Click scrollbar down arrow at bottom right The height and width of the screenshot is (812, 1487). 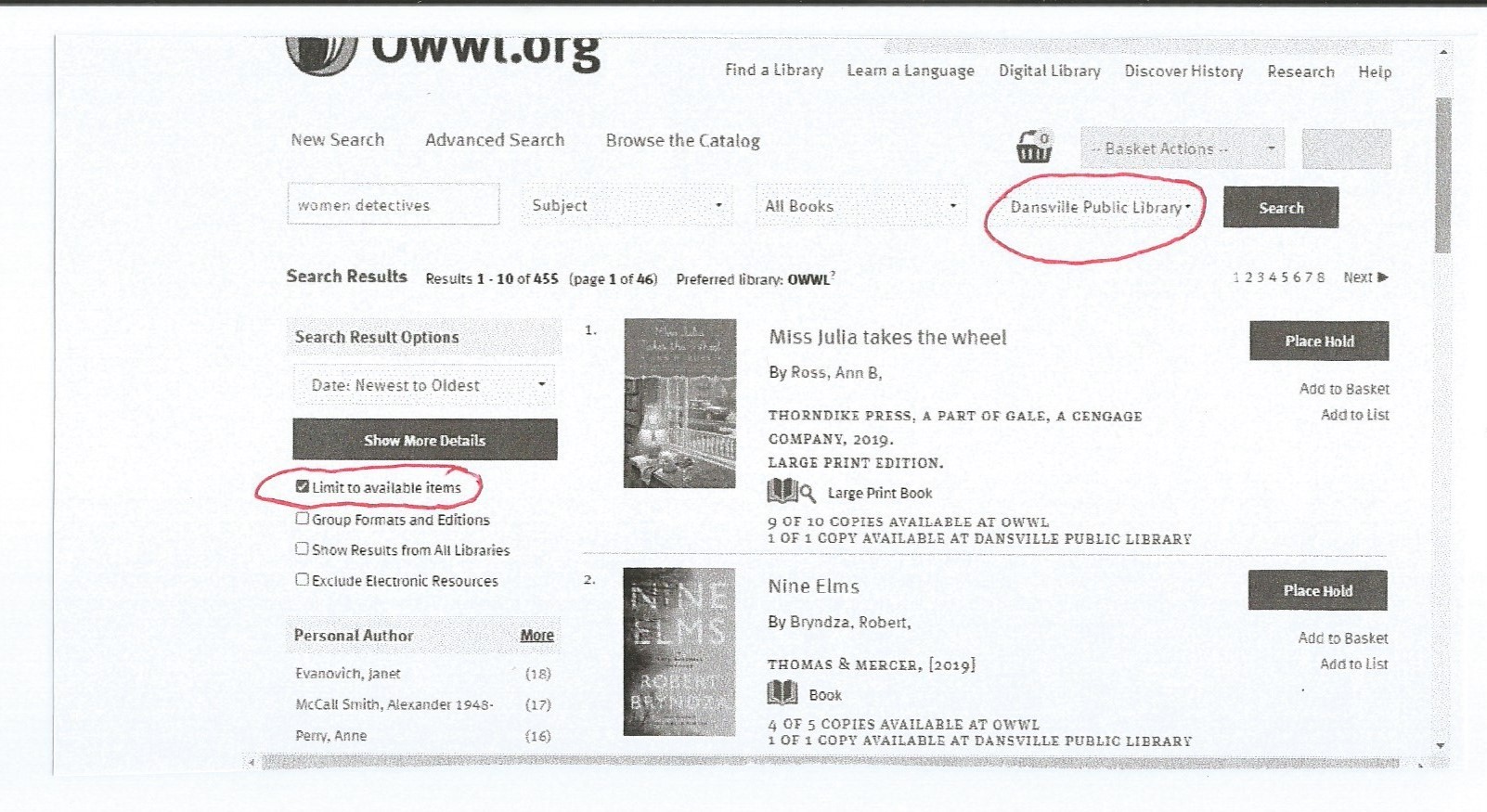tap(1441, 745)
